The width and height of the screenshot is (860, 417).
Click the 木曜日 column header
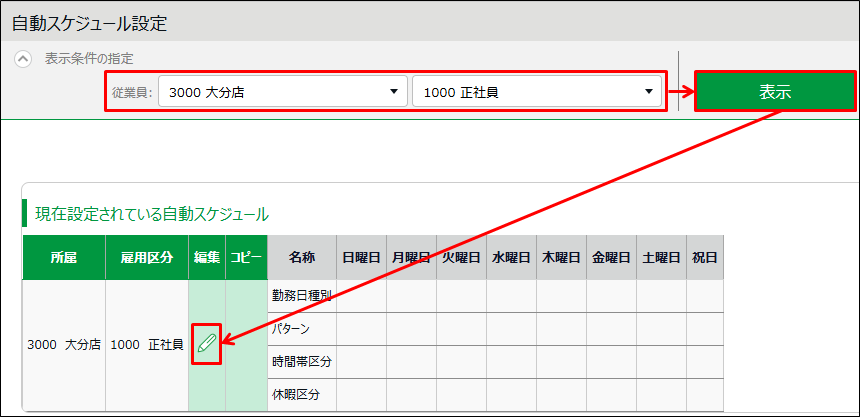pos(561,257)
